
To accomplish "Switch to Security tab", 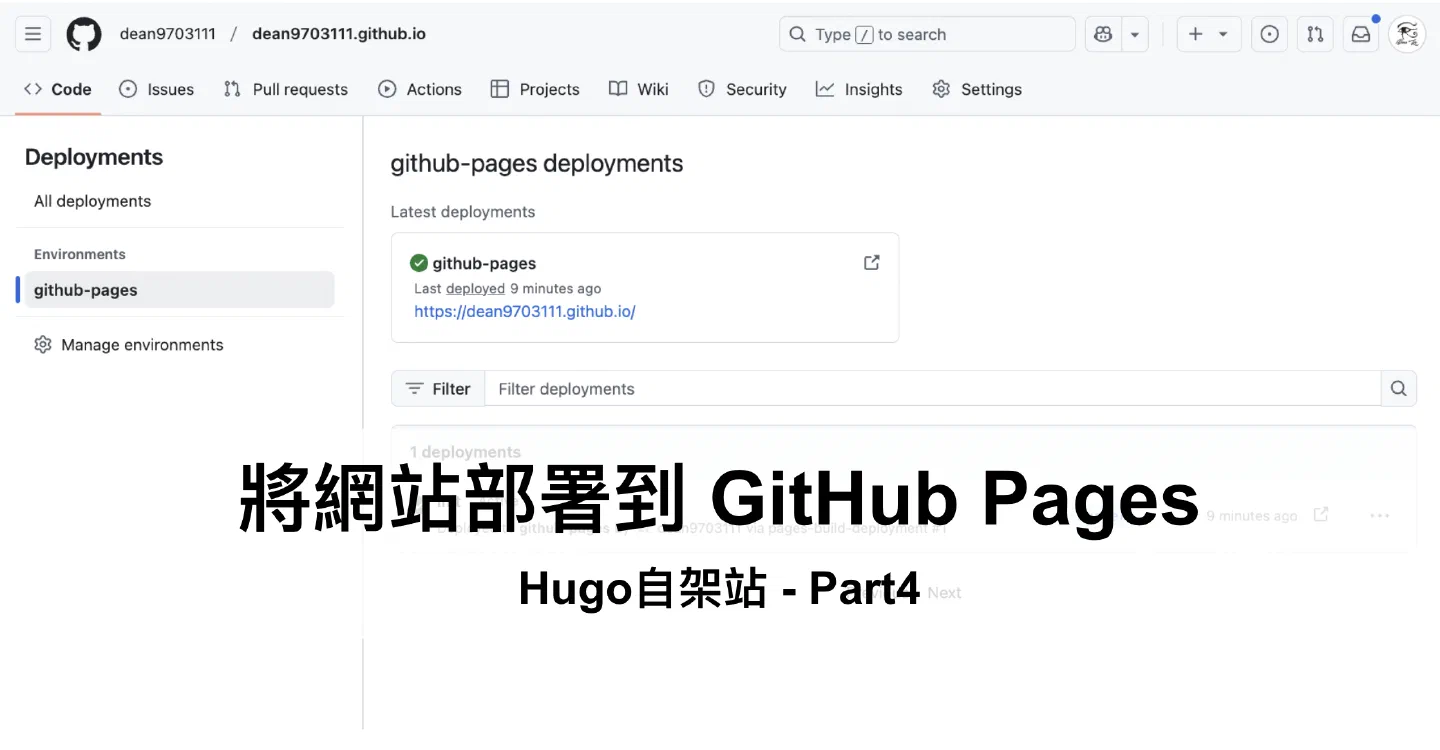I will pos(742,89).
